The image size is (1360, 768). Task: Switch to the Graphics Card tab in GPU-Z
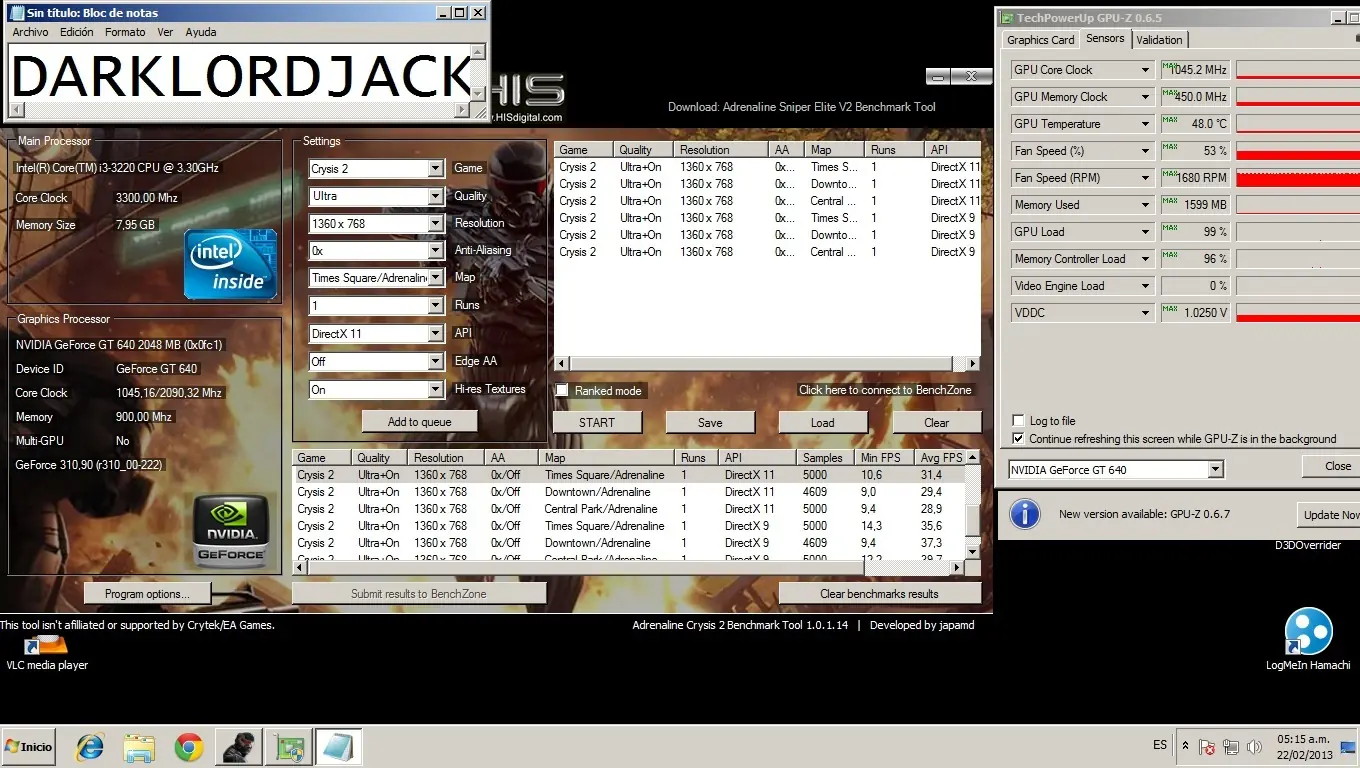(x=1041, y=40)
